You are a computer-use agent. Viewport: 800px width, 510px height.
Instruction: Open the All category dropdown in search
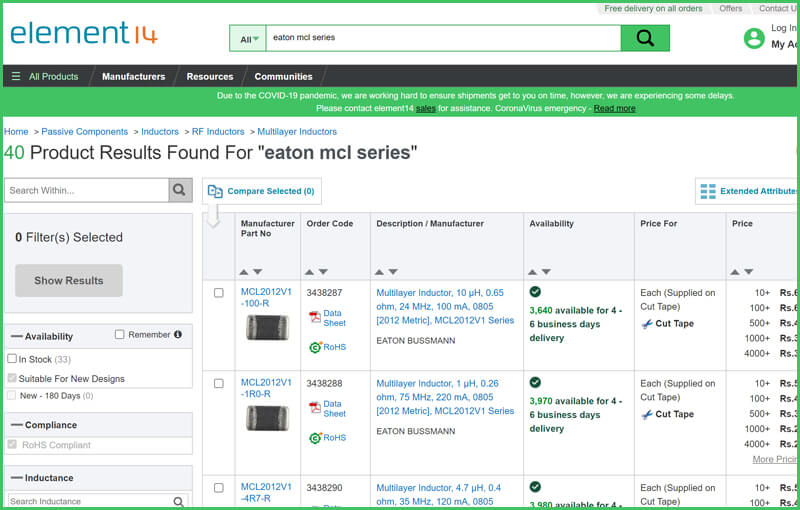(248, 38)
